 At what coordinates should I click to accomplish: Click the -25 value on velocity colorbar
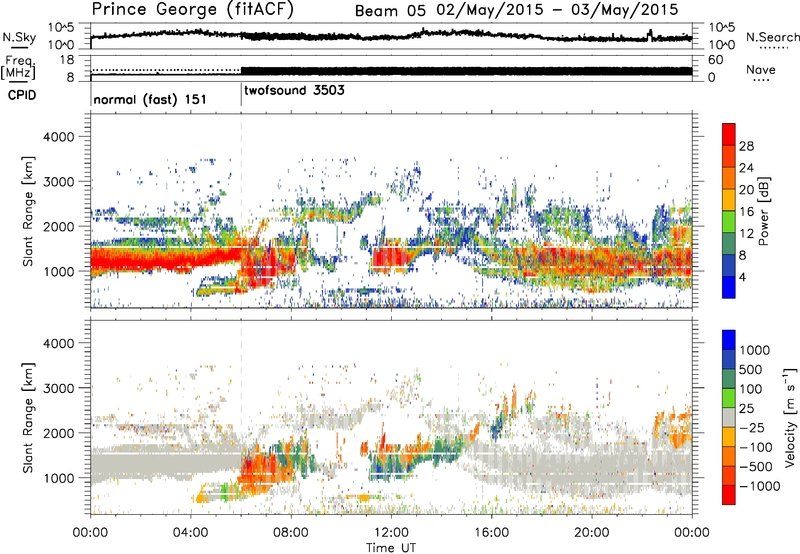[753, 428]
